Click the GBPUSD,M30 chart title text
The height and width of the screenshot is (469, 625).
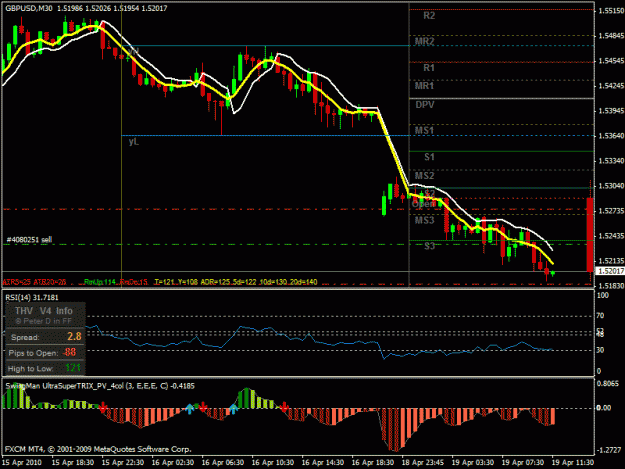[29, 8]
